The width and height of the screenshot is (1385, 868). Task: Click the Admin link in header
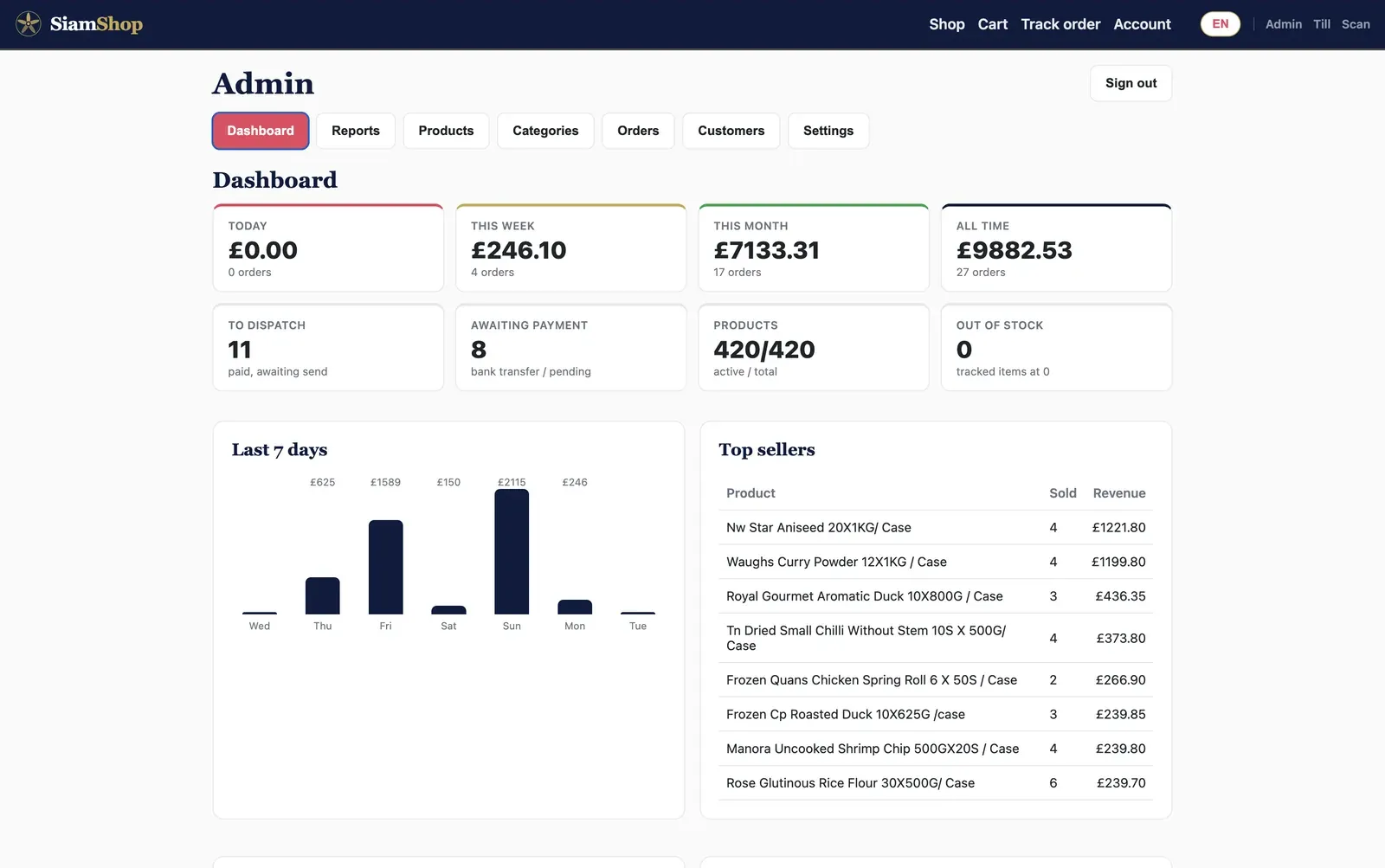[x=1283, y=24]
